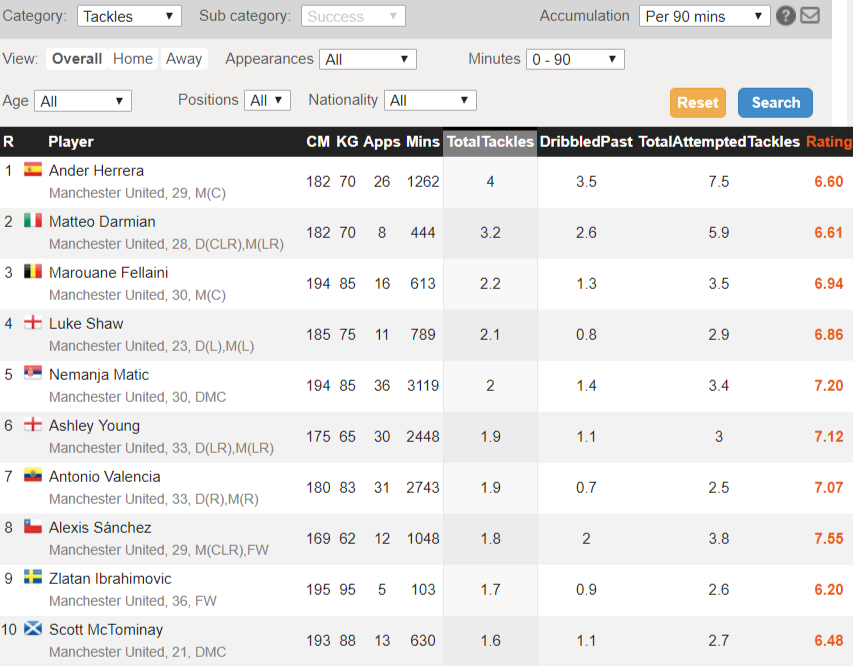Click Scott McTominay's rating 6.48
This screenshot has height=666, width=853.
[x=829, y=641]
